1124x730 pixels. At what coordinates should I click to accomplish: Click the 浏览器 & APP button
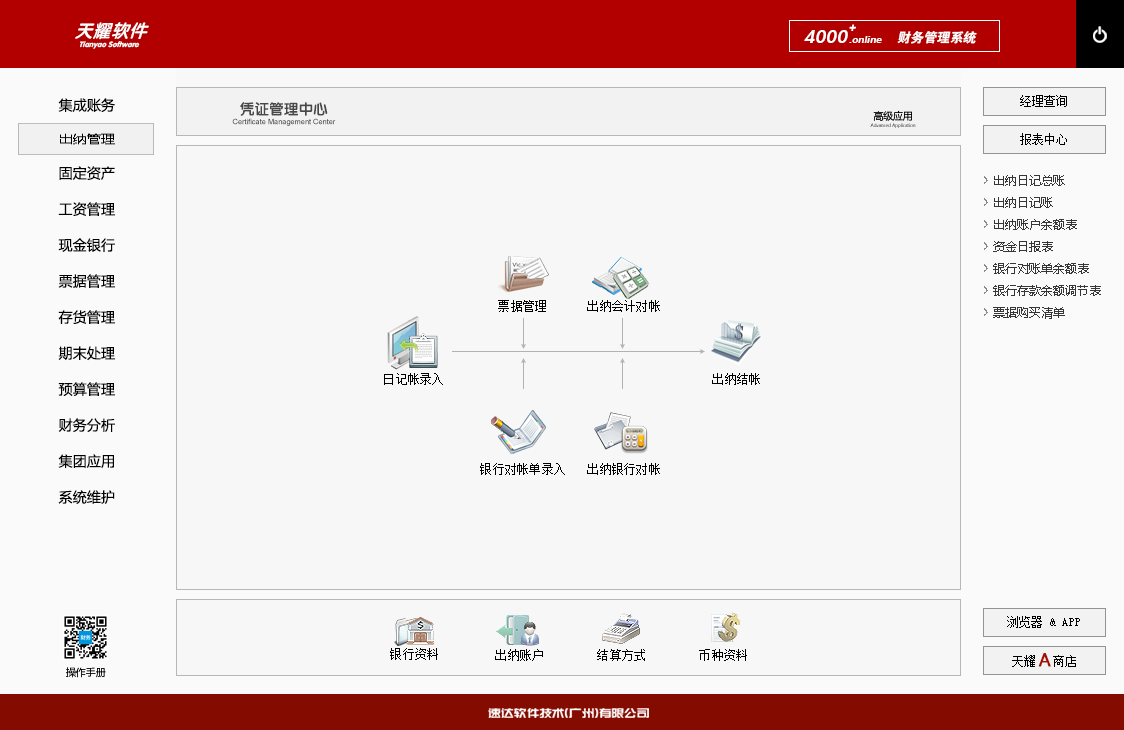(x=1044, y=622)
